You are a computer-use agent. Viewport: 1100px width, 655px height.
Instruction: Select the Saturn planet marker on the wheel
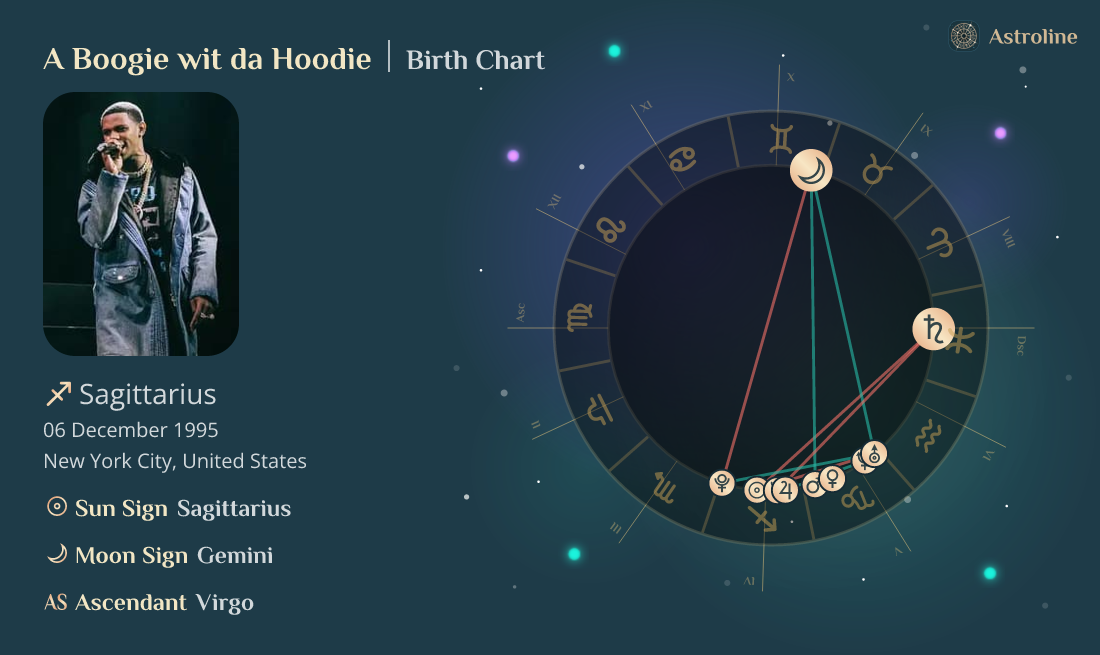coord(933,329)
